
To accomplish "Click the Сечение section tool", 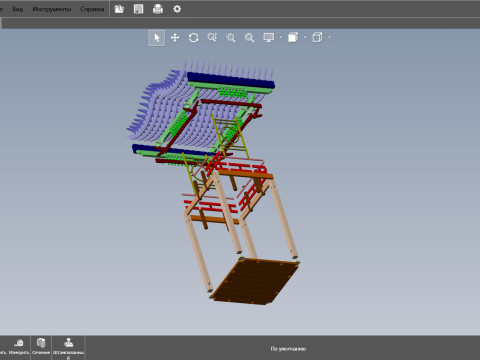I will (41, 347).
